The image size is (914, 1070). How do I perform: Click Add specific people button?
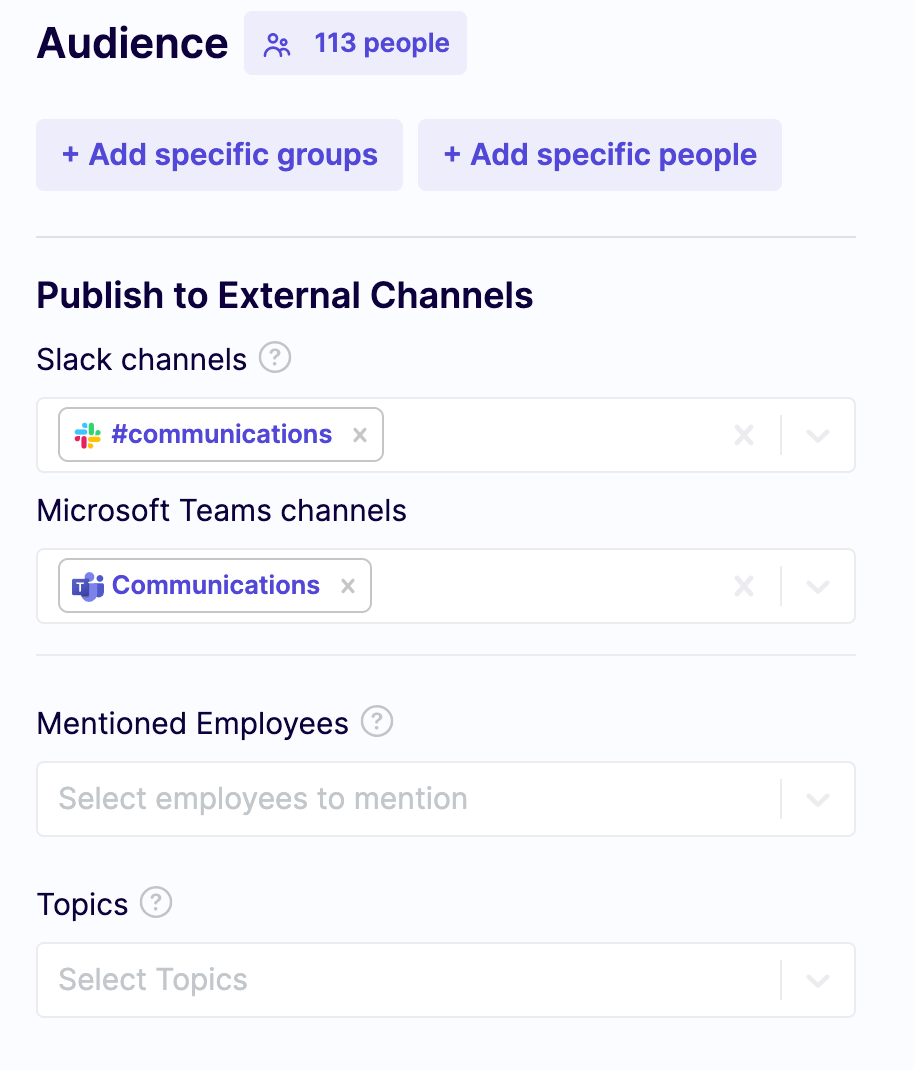[600, 155]
